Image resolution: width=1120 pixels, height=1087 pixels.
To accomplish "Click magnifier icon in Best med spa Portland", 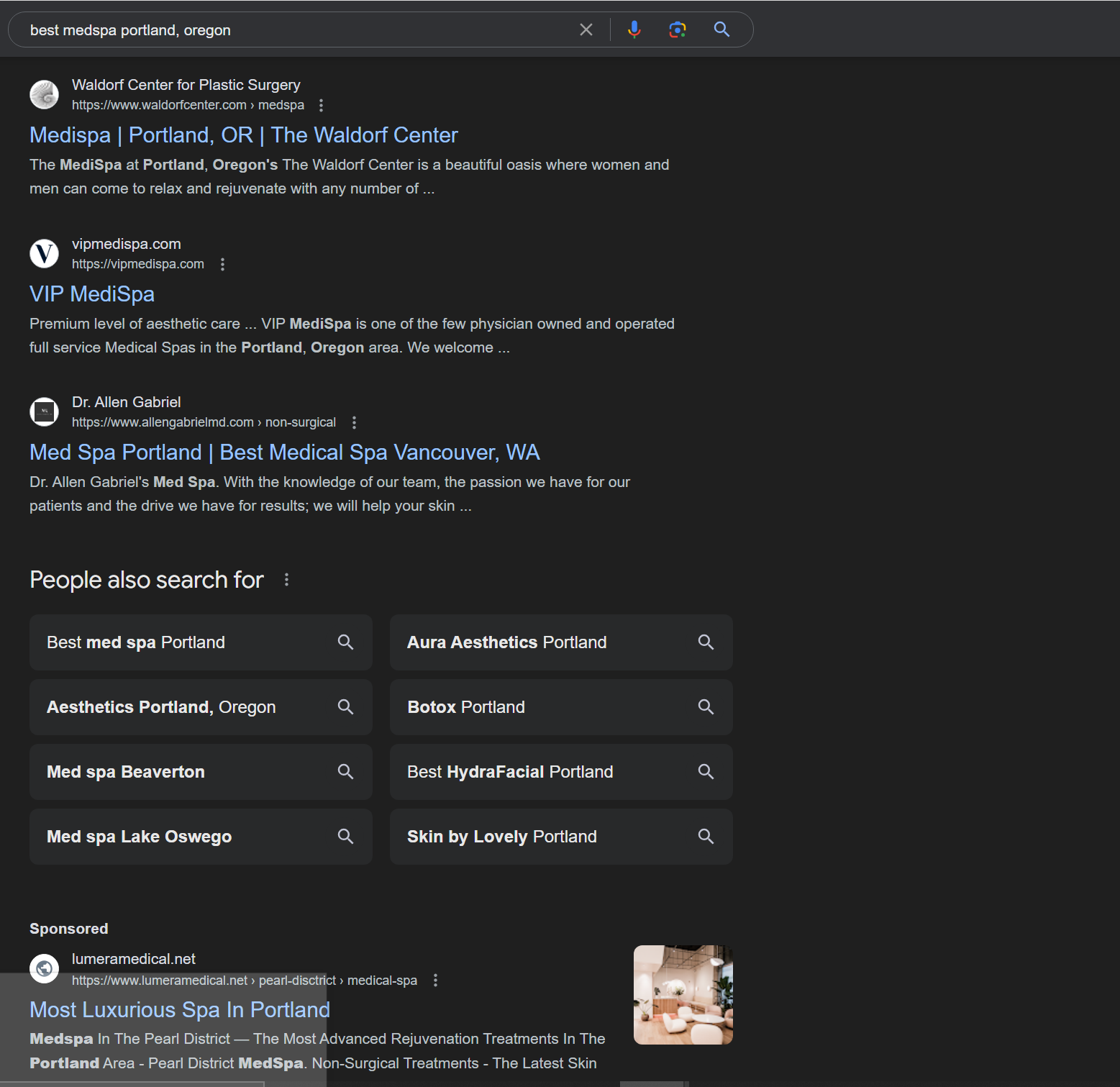I will [345, 642].
